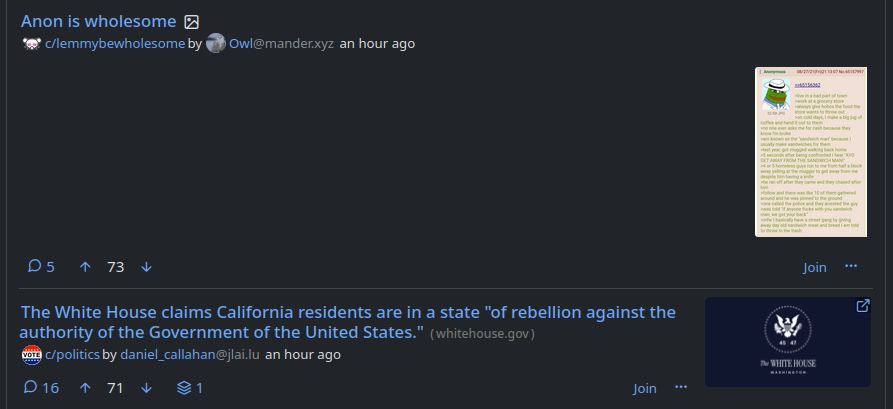Visit the c/lemmybewholesome community

(115, 44)
